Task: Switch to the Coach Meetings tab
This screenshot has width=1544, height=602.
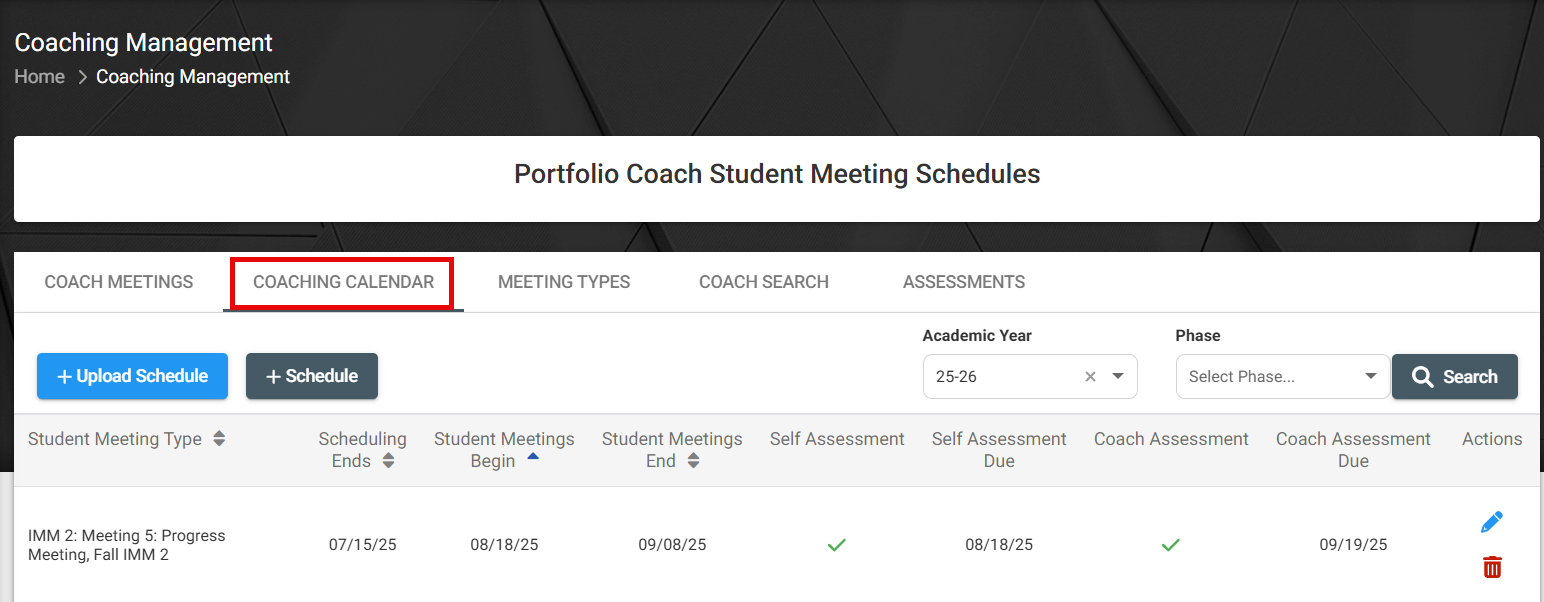Action: tap(119, 282)
